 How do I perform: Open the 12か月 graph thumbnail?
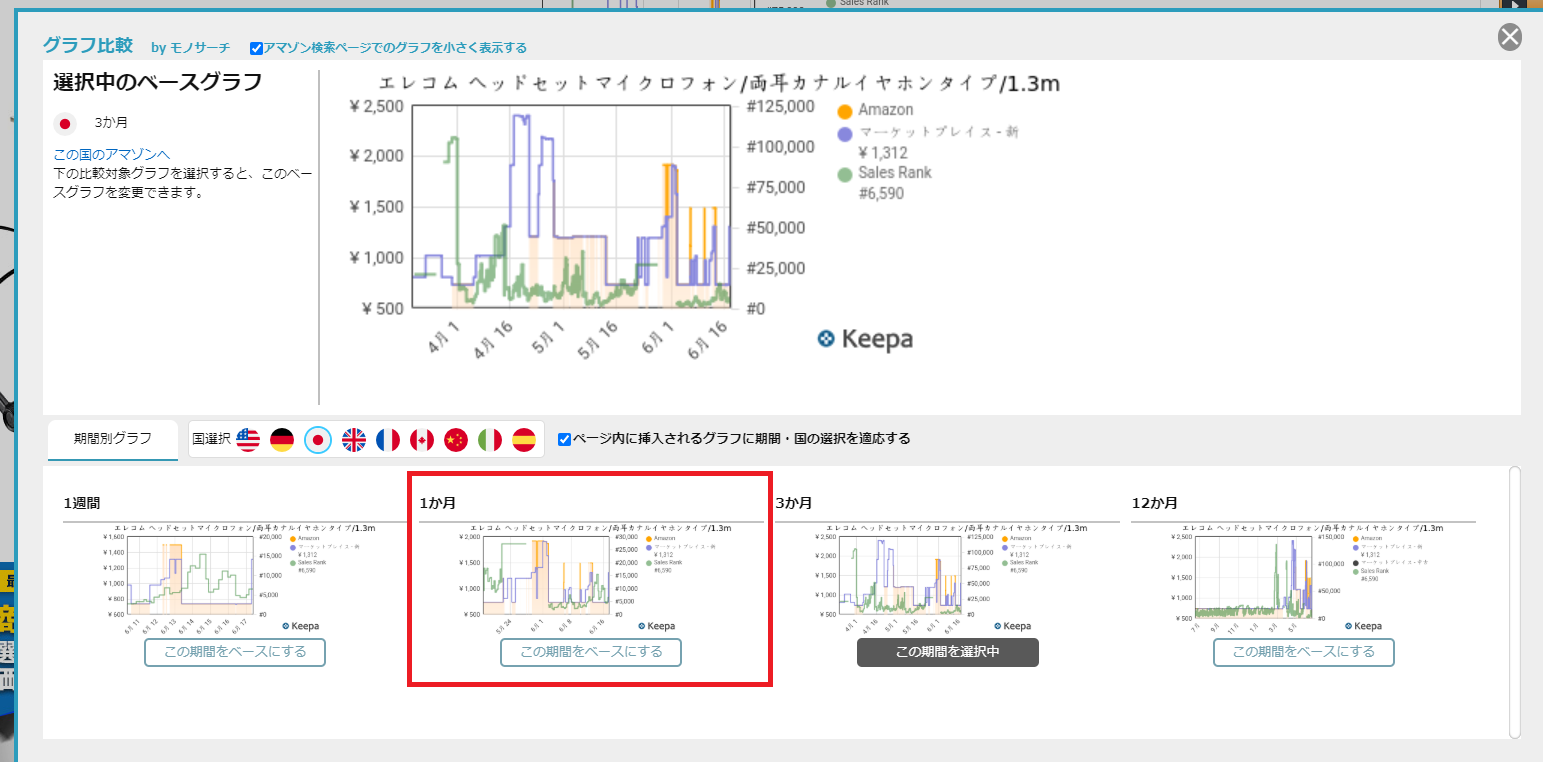pyautogui.click(x=1304, y=577)
